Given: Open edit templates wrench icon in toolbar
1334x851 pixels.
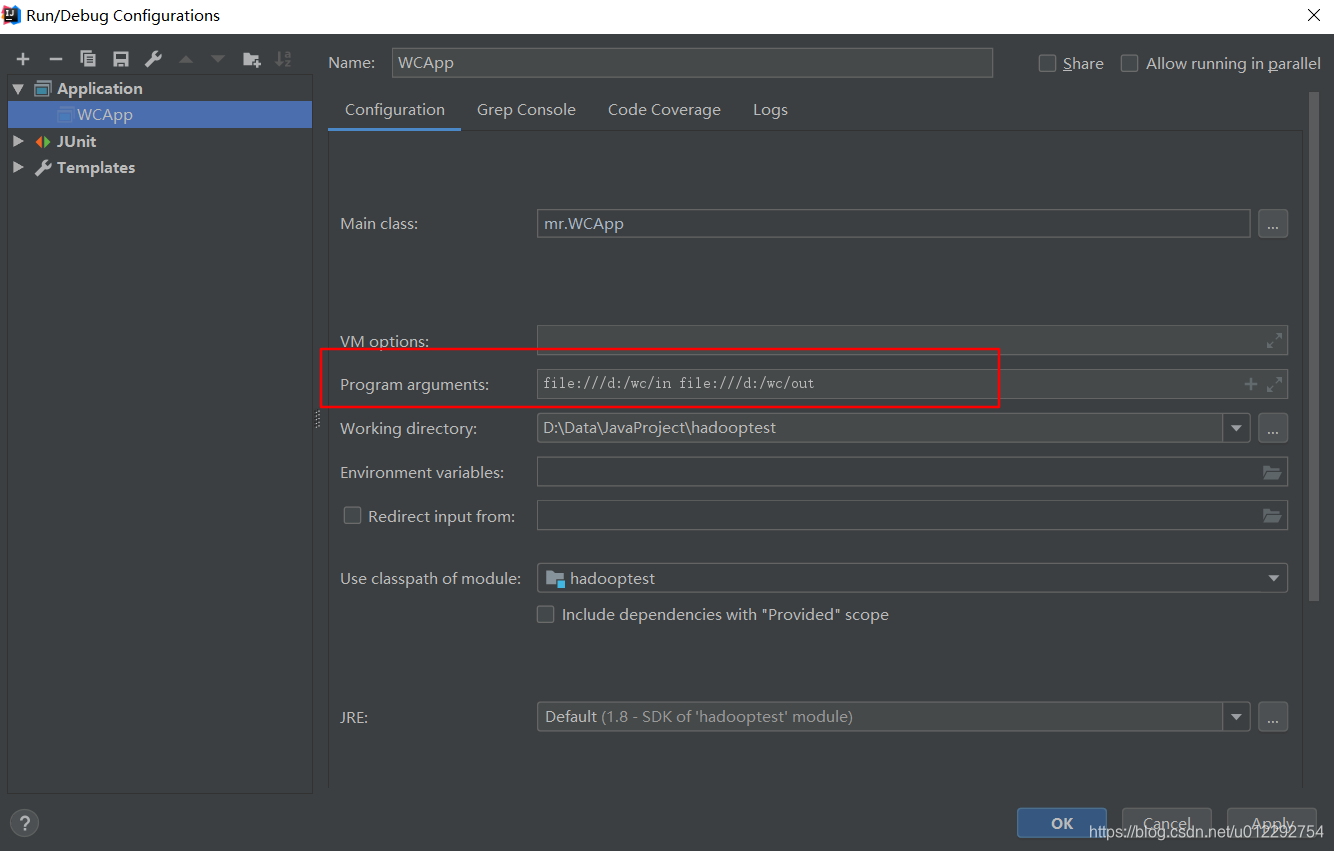Looking at the screenshot, I should pos(153,60).
